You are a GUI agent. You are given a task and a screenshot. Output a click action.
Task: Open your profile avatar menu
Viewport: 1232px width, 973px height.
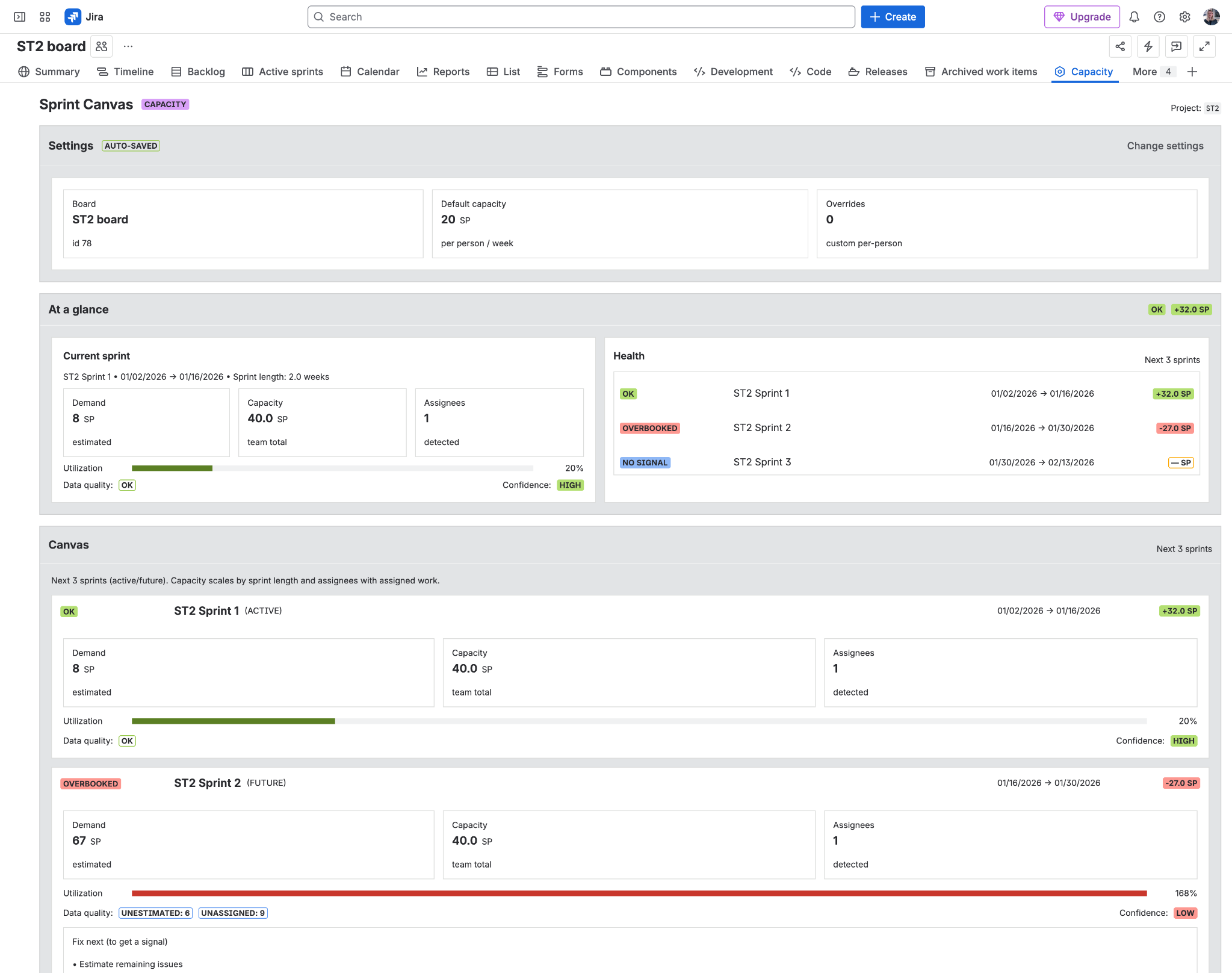[1212, 16]
